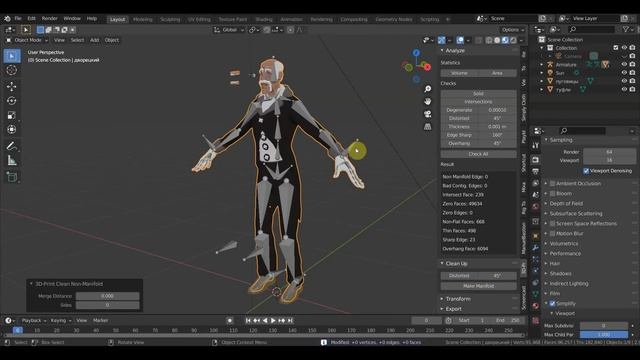Viewport: 640px width, 360px height.
Task: Play animation forward
Action: point(273,321)
